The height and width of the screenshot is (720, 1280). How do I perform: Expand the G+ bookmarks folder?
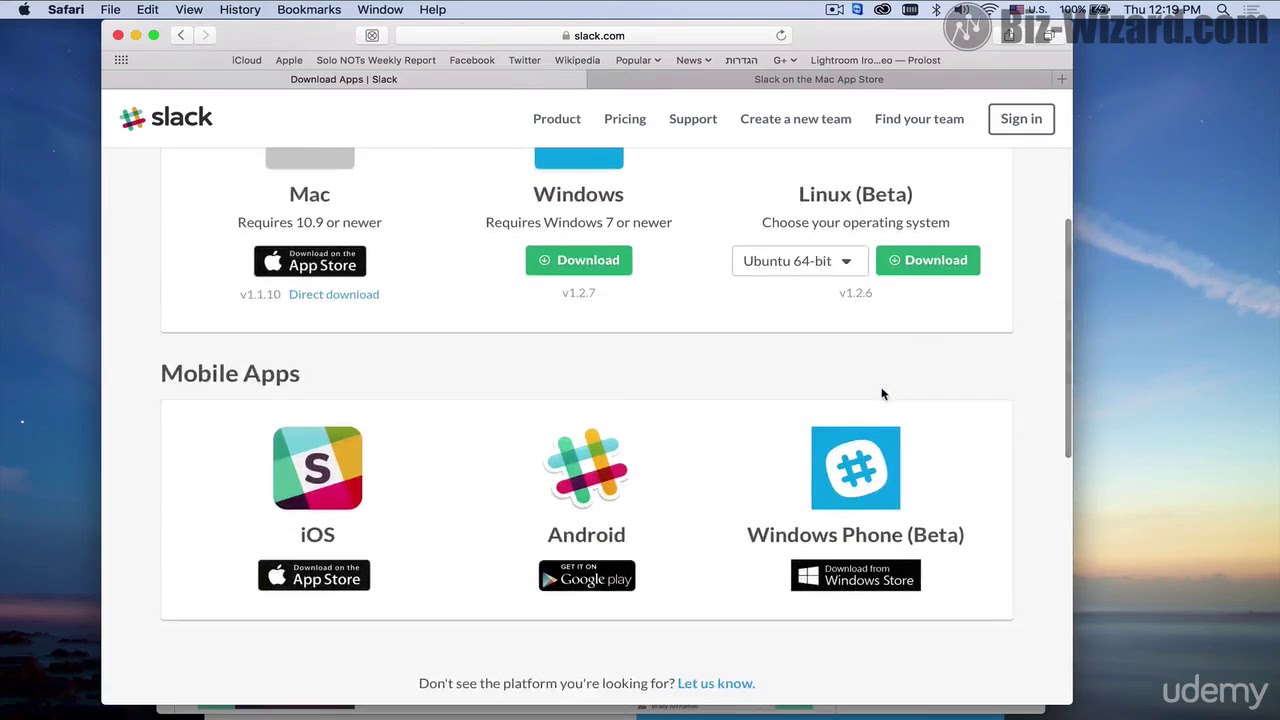click(x=785, y=60)
